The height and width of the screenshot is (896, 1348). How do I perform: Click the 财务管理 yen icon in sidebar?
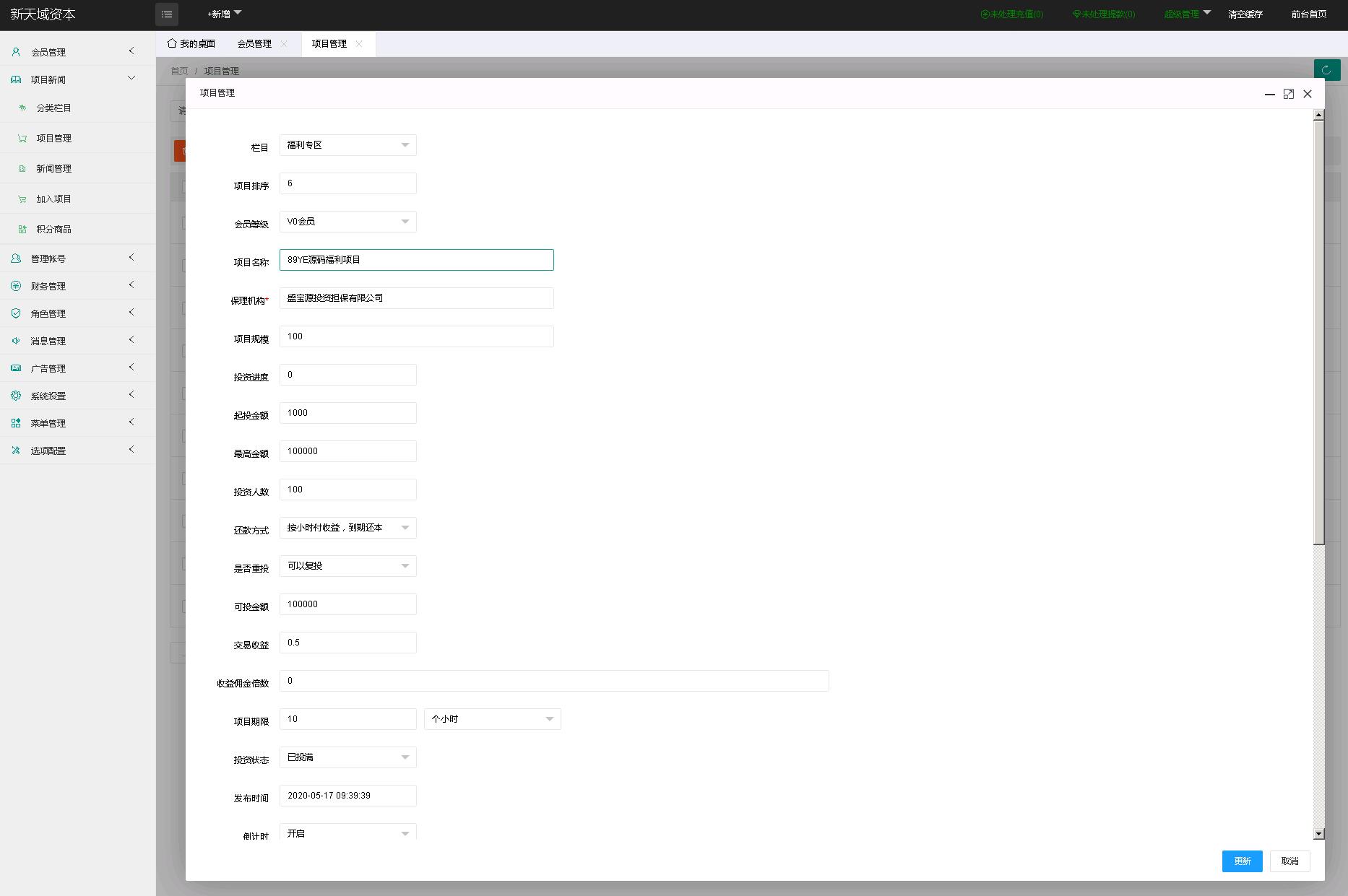(x=16, y=286)
